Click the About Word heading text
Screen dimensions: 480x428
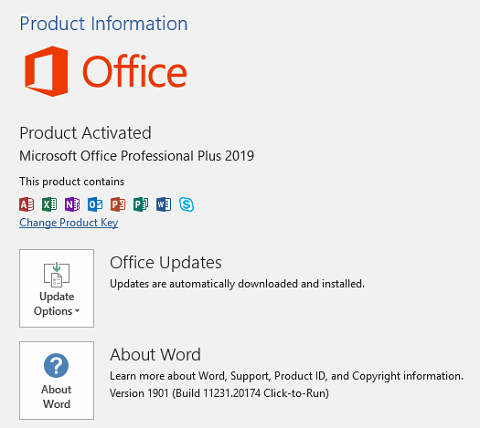click(x=155, y=355)
